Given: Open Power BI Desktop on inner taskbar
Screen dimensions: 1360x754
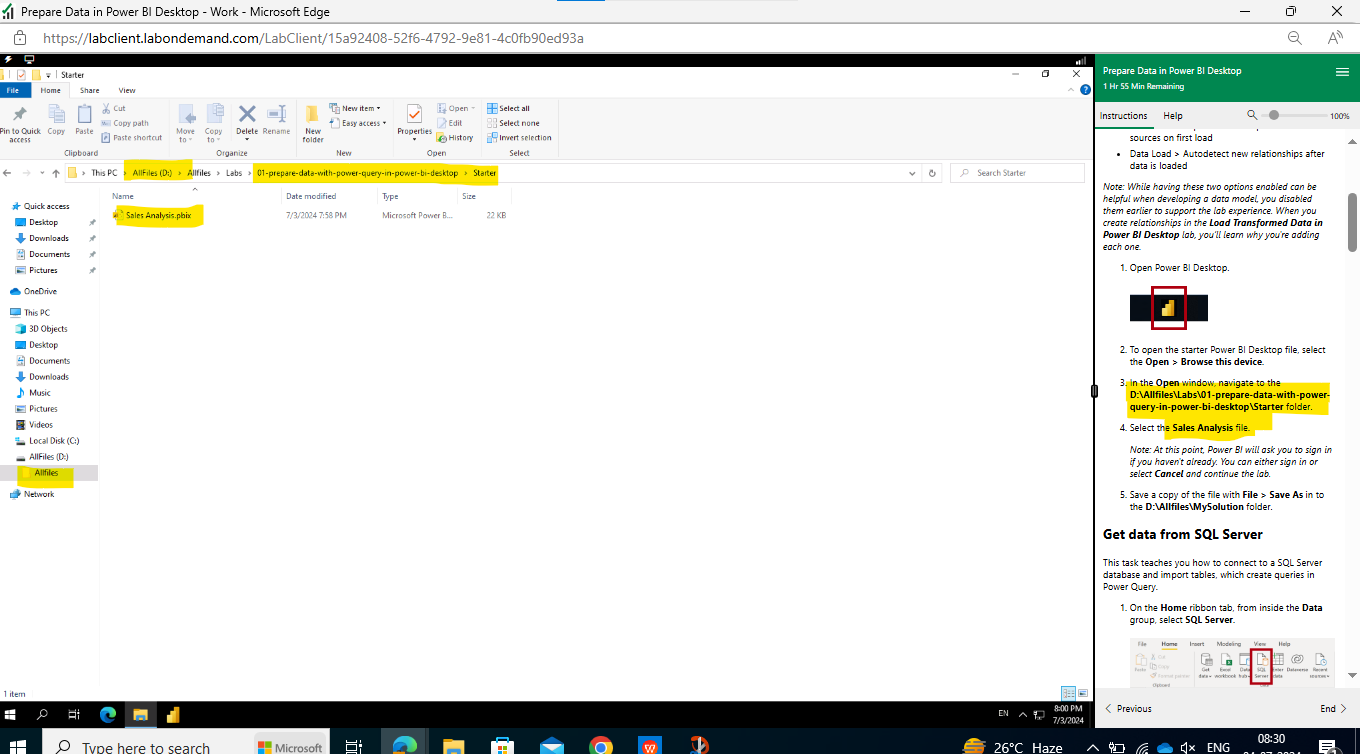Looking at the screenshot, I should click(172, 714).
